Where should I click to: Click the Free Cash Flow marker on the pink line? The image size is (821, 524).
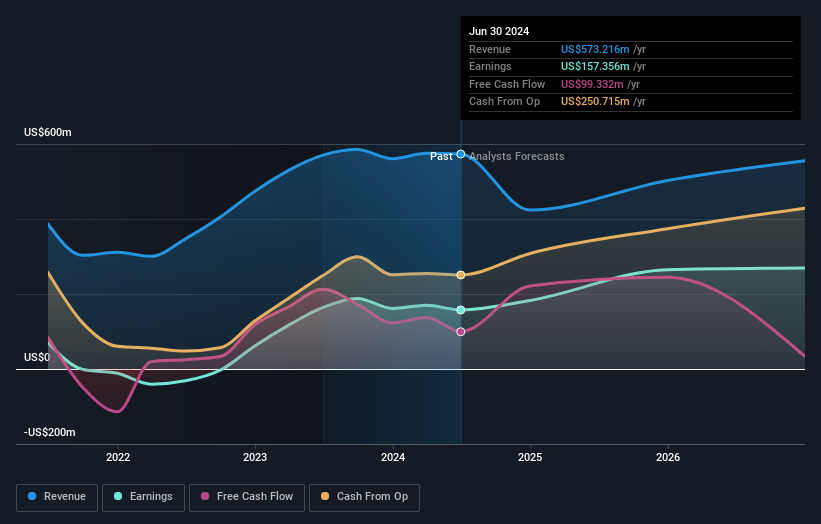[461, 332]
